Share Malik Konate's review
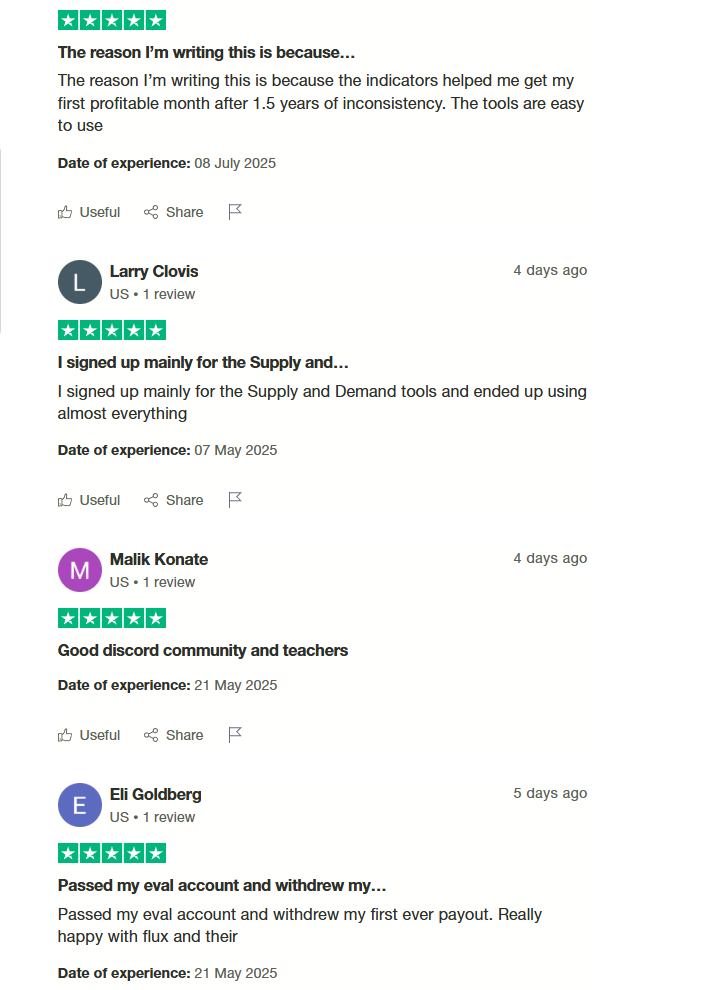 pyautogui.click(x=174, y=735)
